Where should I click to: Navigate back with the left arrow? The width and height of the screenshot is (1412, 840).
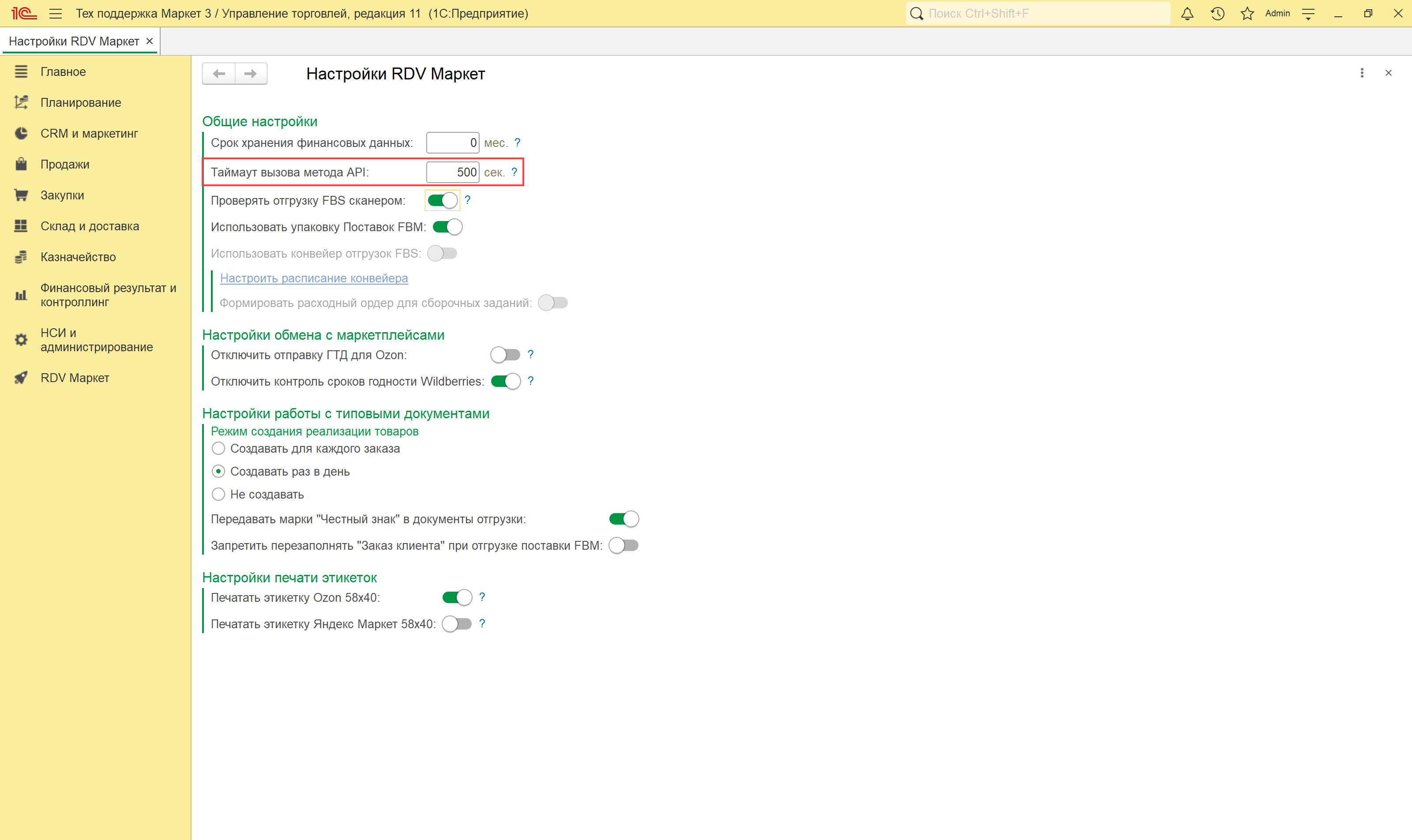219,74
